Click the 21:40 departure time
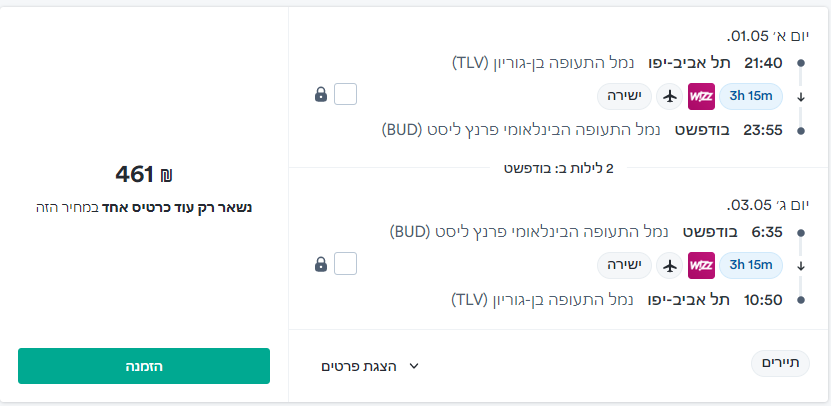 [763, 63]
